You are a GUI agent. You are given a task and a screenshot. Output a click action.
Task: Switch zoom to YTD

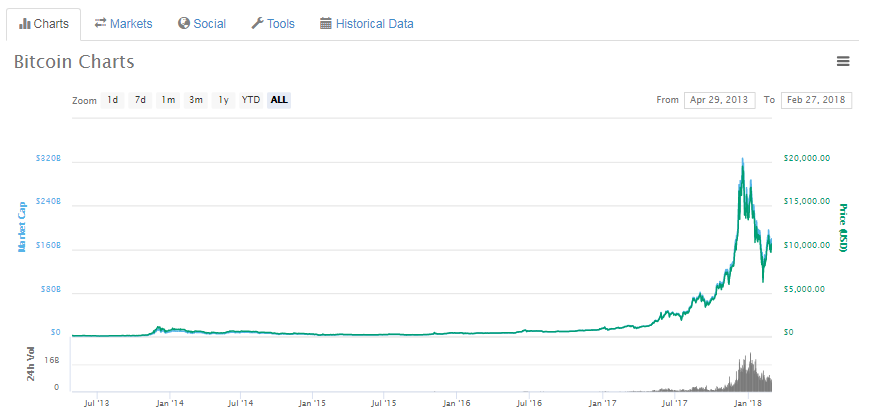pyautogui.click(x=251, y=100)
